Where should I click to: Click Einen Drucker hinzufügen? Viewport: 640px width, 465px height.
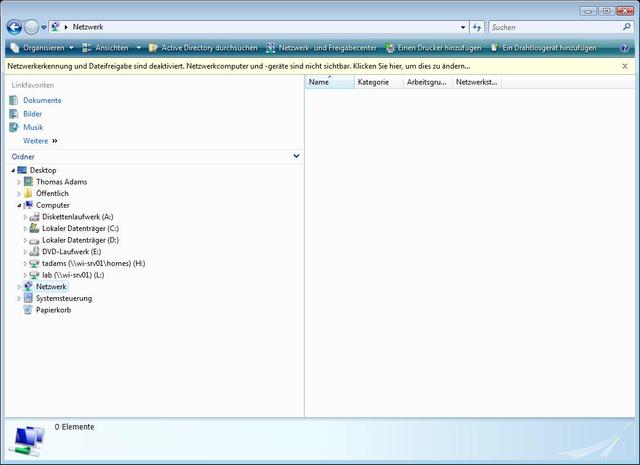click(433, 48)
